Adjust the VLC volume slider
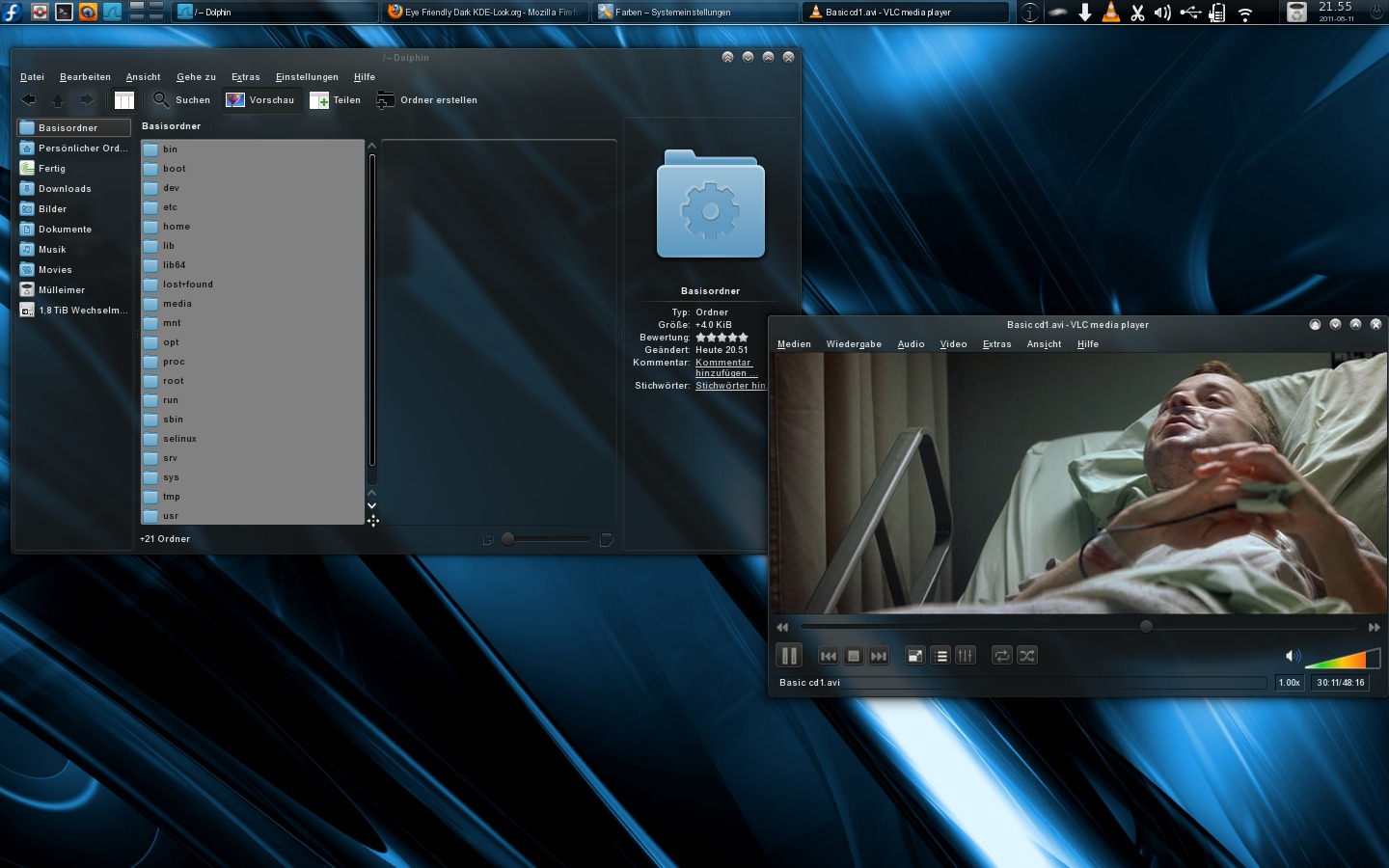 tap(1343, 659)
